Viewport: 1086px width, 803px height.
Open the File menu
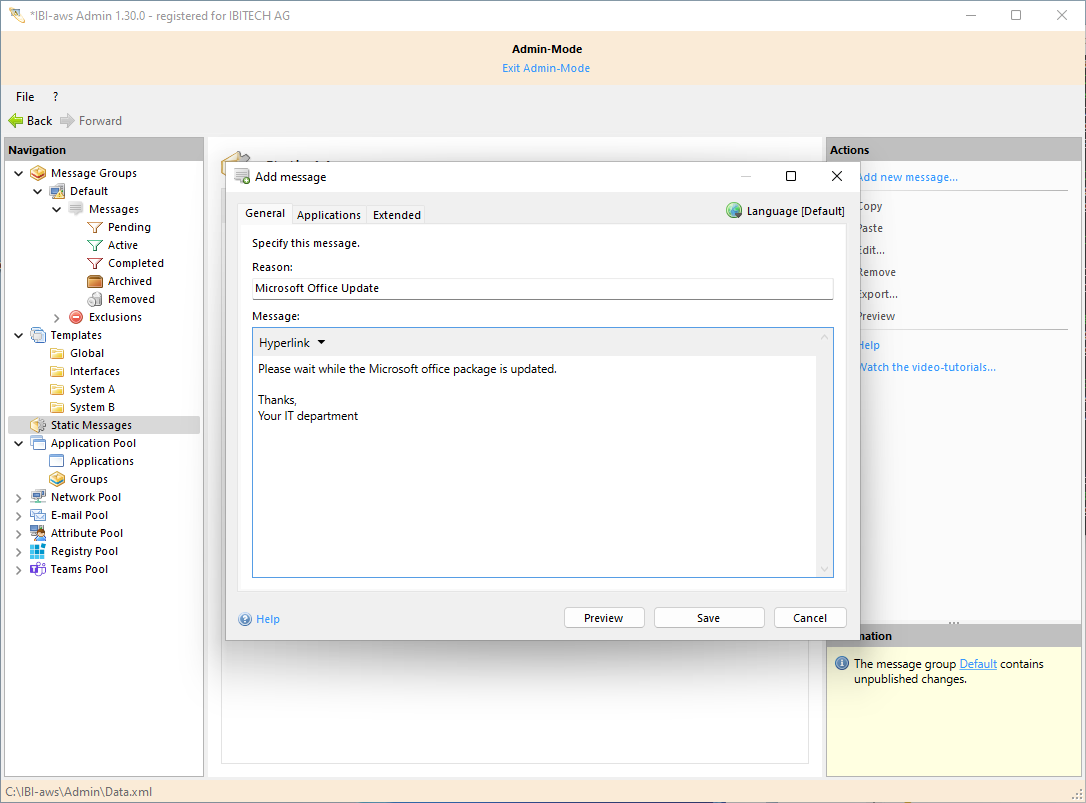[x=25, y=97]
